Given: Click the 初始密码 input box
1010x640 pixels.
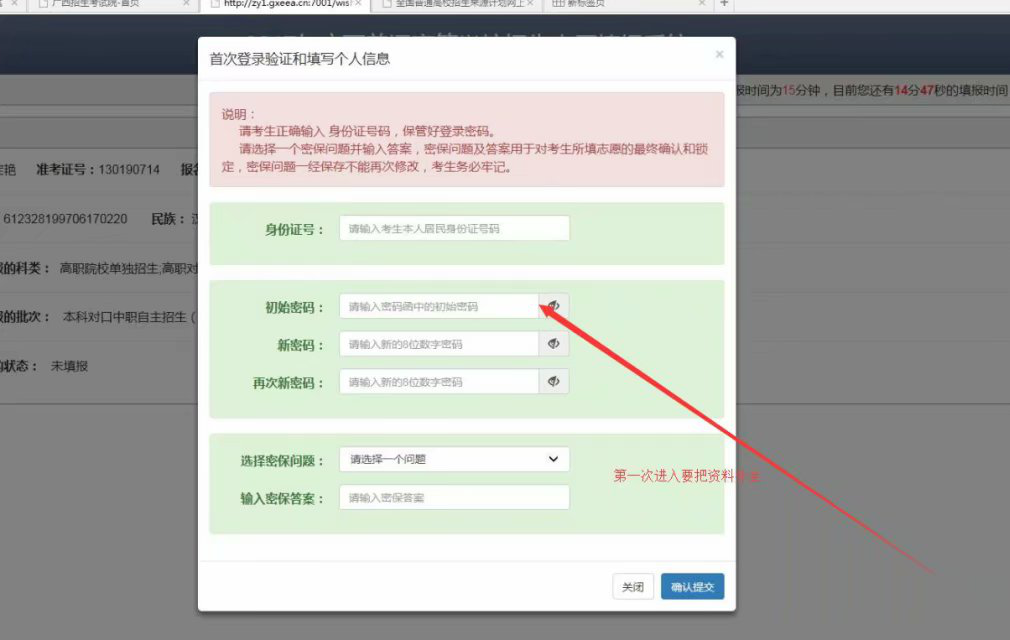Looking at the screenshot, I should 438,306.
